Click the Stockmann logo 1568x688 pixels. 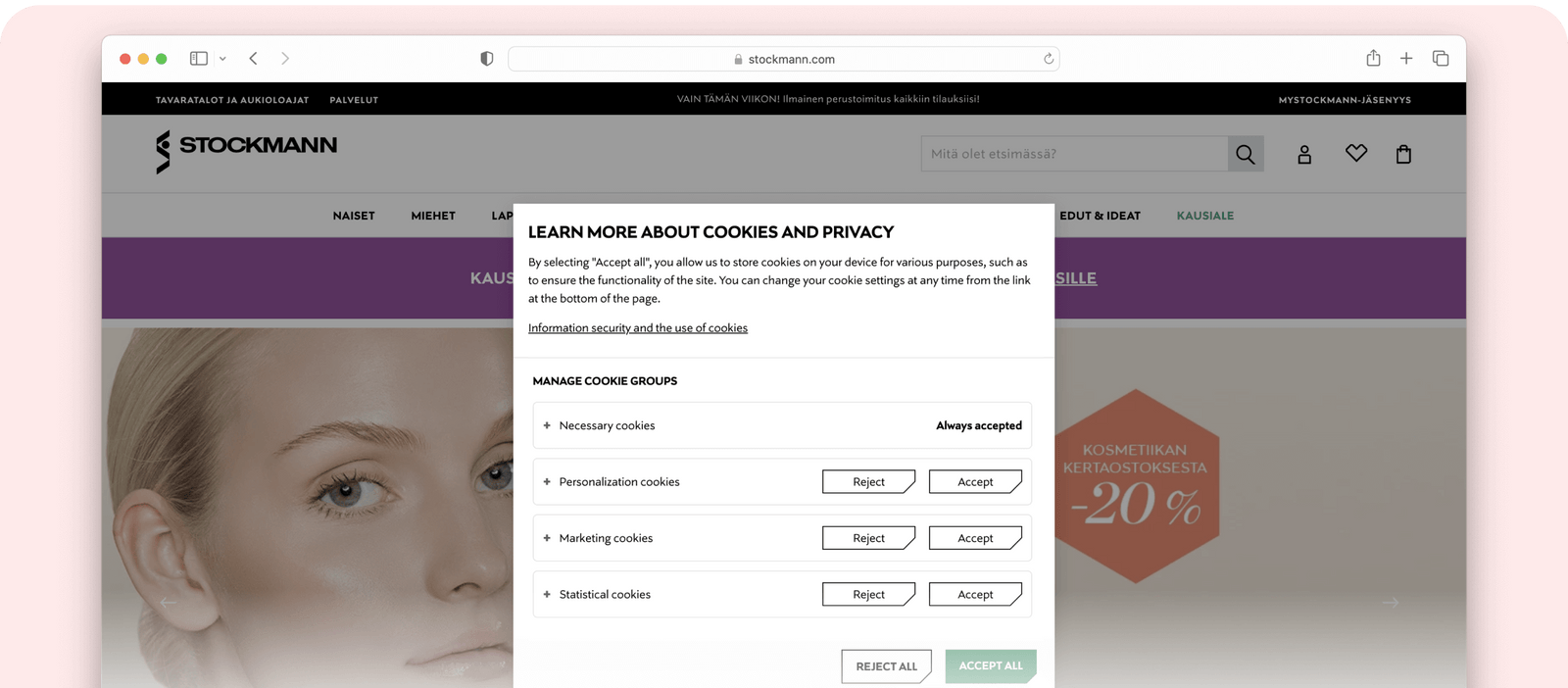click(x=246, y=149)
